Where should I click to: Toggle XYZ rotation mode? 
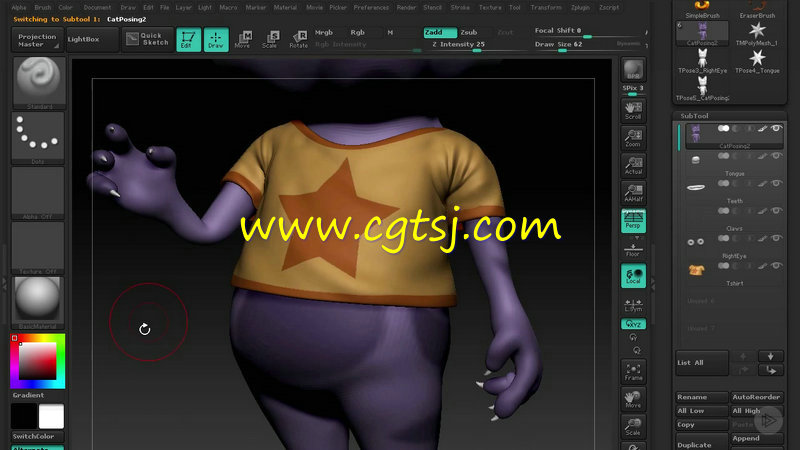point(633,324)
